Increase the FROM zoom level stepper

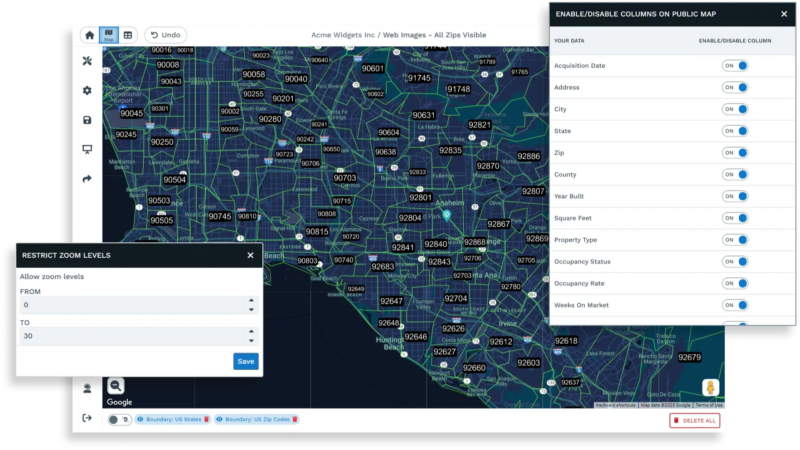point(251,300)
